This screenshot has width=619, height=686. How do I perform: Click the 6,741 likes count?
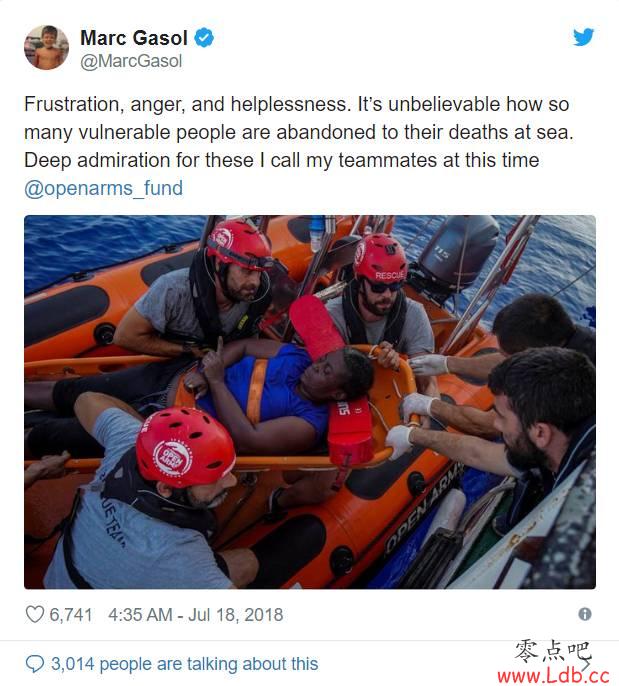point(71,615)
